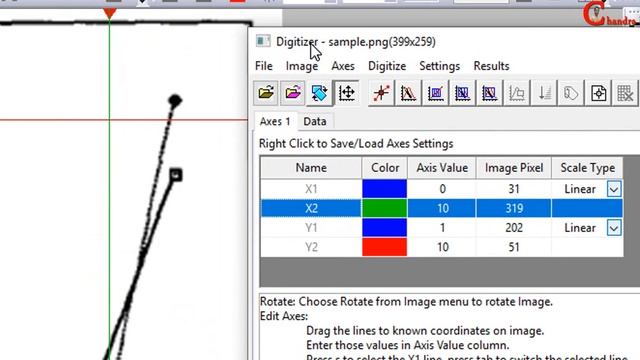The height and width of the screenshot is (360, 640).
Task: Open the Digitize menu
Action: (387, 66)
